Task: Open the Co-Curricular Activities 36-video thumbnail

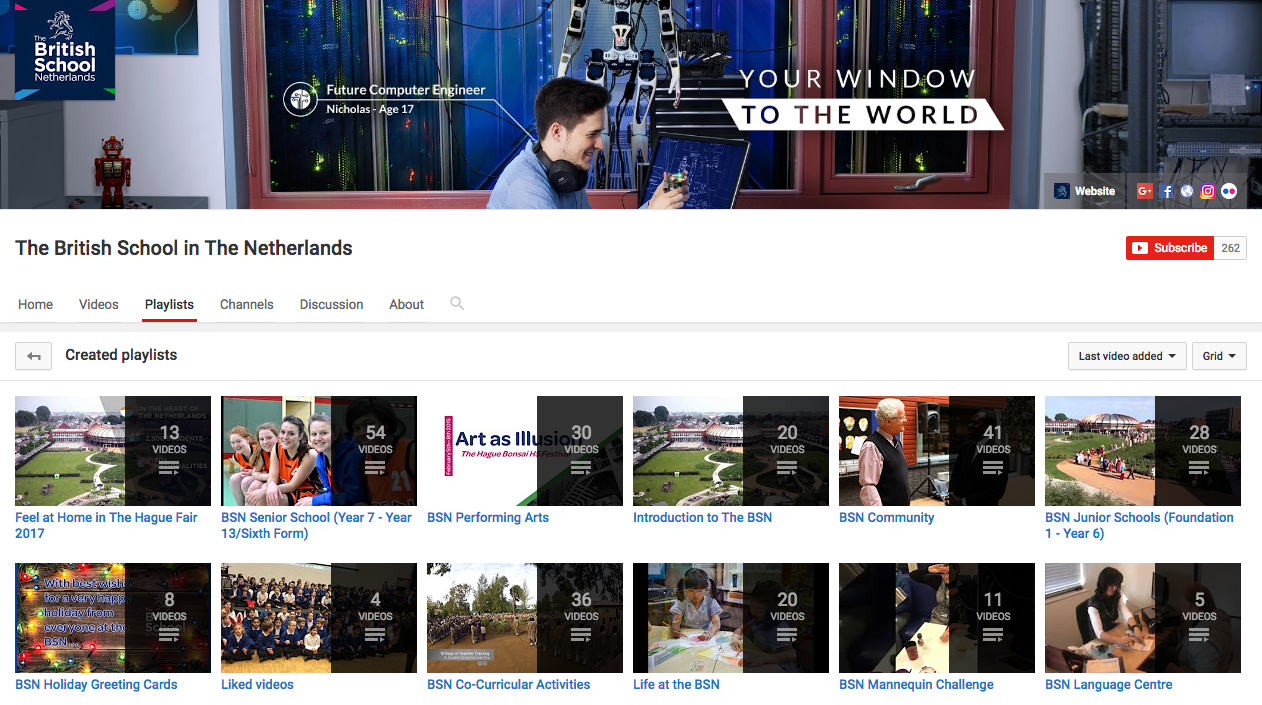Action: point(525,618)
